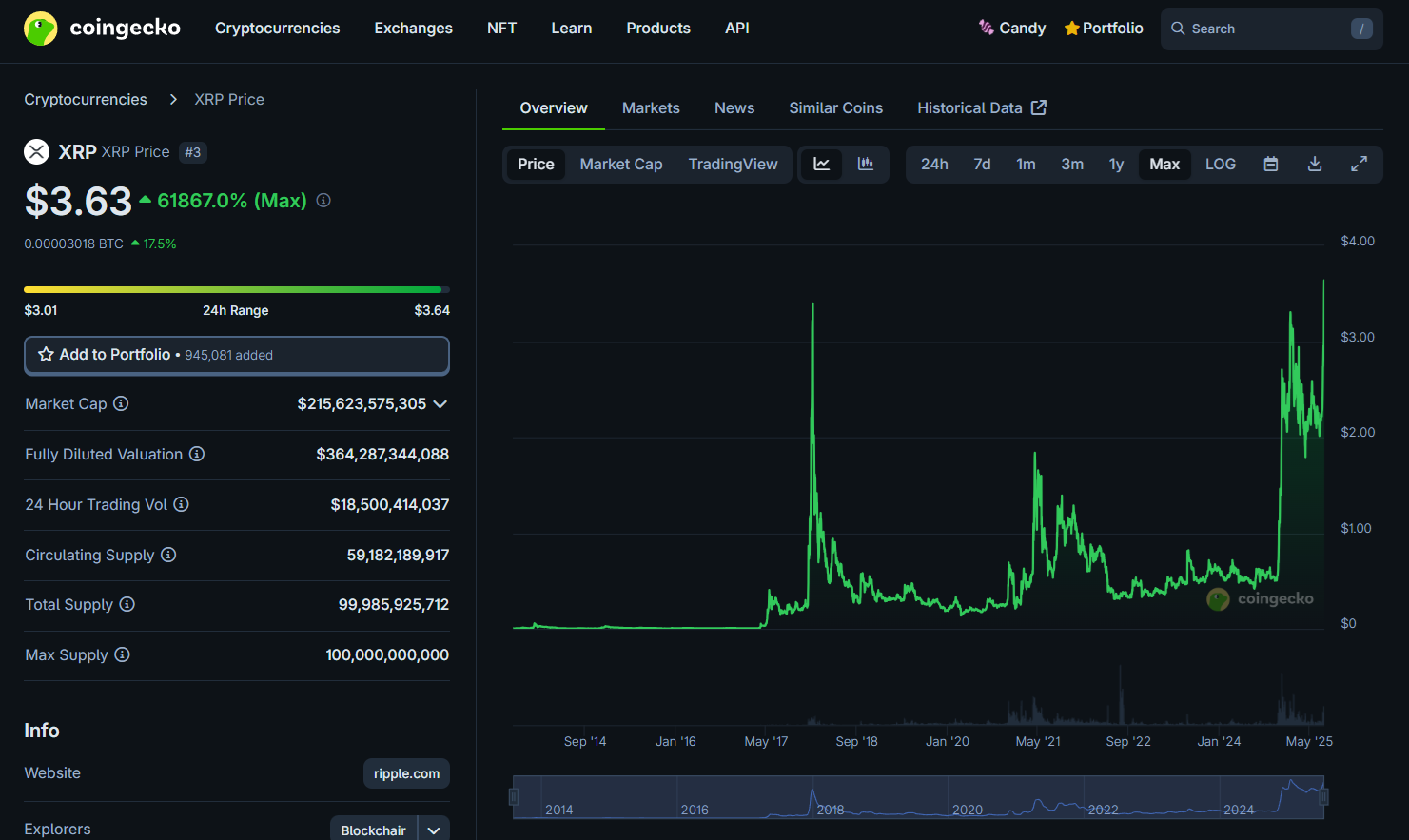Open NFT nav menu

[x=501, y=29]
